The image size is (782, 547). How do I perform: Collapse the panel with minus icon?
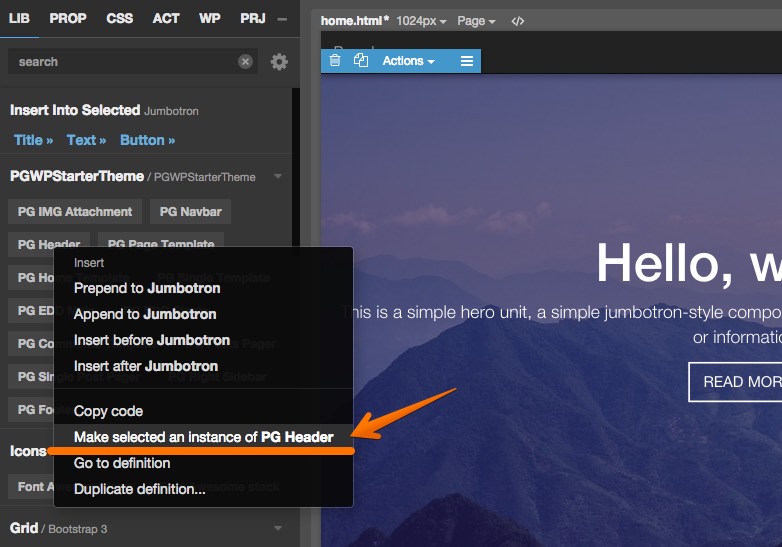(x=282, y=19)
